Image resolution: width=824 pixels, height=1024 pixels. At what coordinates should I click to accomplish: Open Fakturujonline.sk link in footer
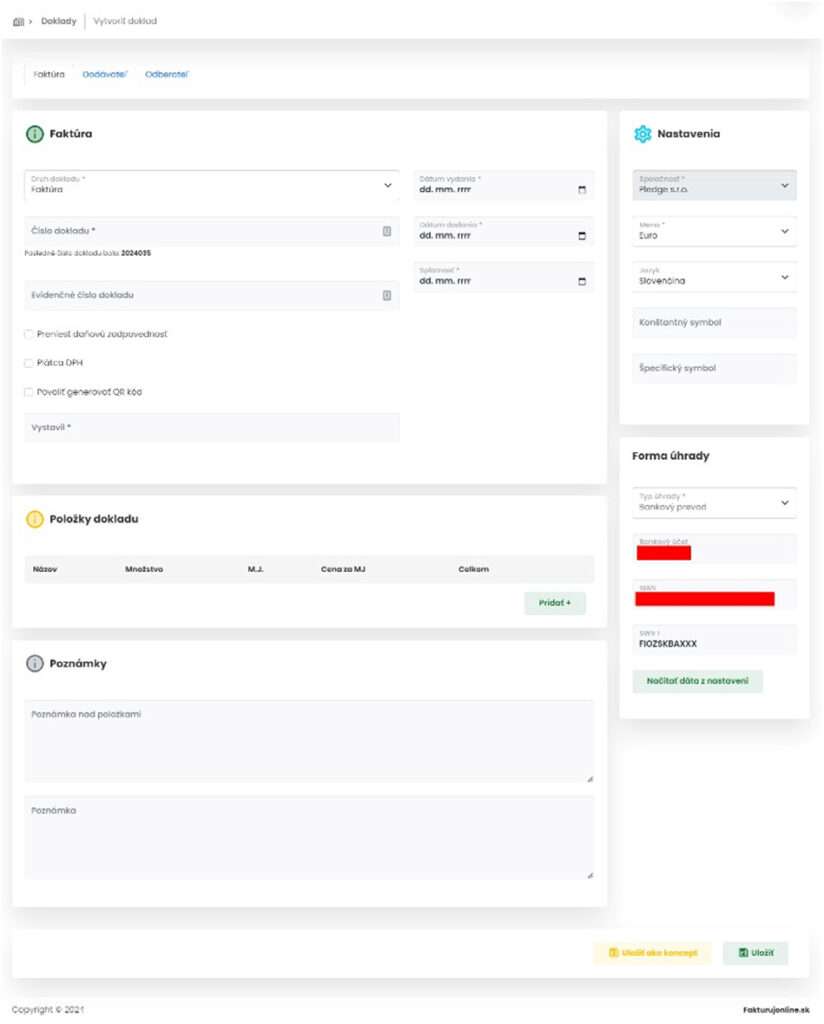pos(776,1010)
